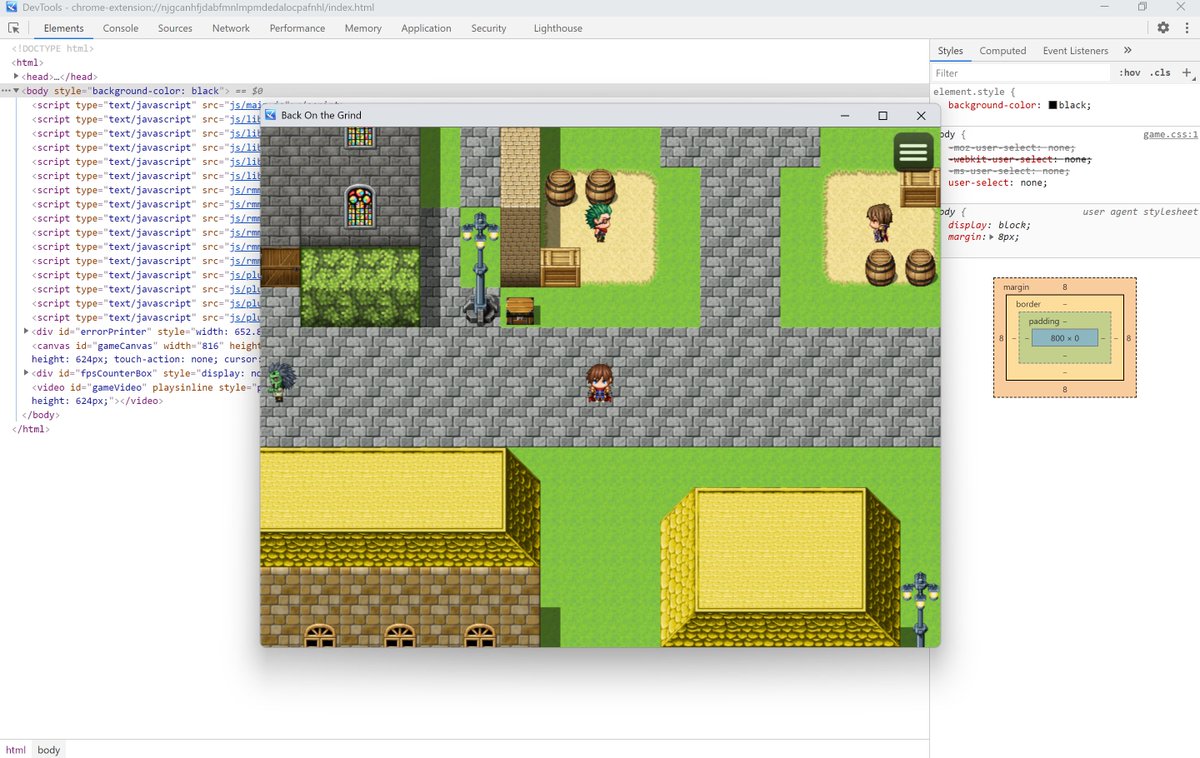Image resolution: width=1200 pixels, height=758 pixels.
Task: Expand the margin shorthand property triangle
Action: pyautogui.click(x=992, y=237)
